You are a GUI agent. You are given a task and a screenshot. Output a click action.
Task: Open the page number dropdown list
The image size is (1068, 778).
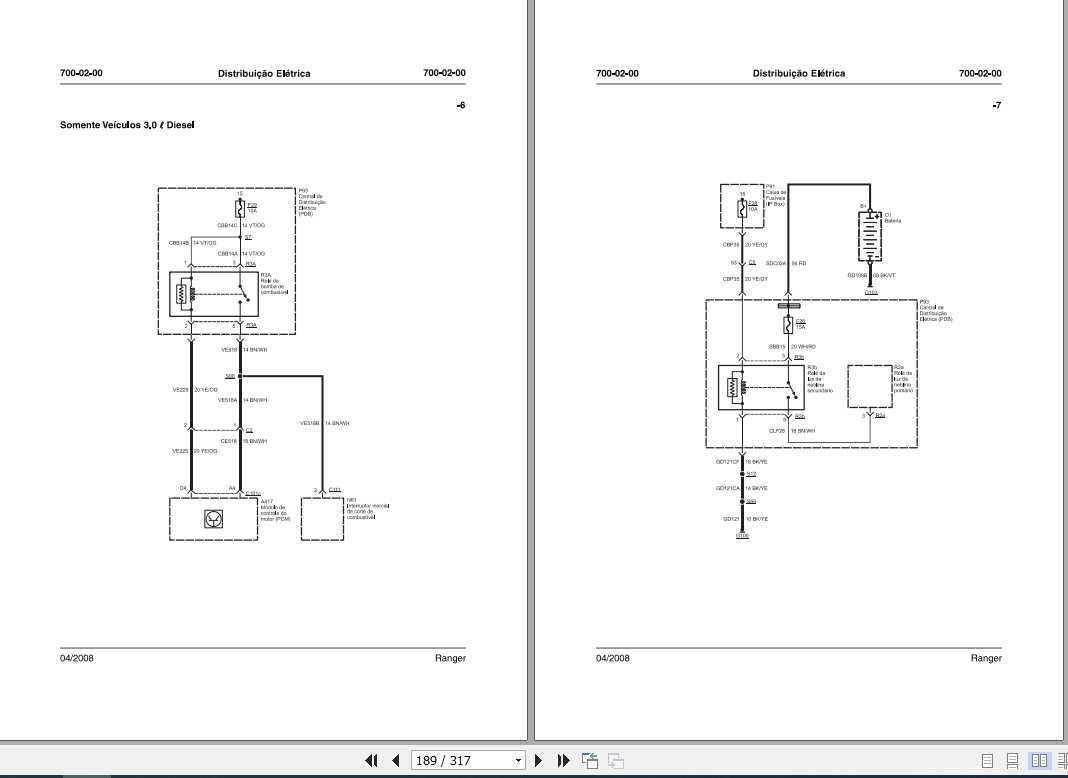(519, 760)
